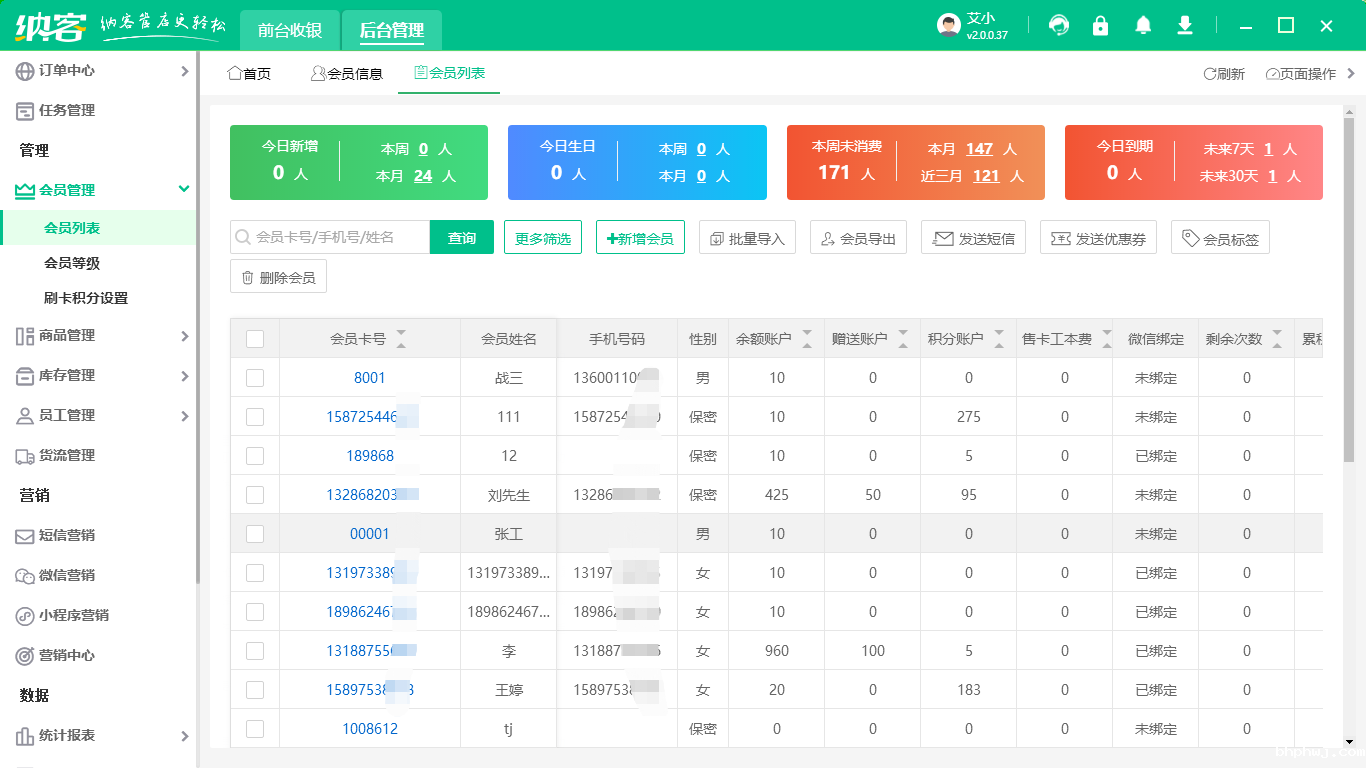Sort by 余额账户 column arrows

coord(807,338)
